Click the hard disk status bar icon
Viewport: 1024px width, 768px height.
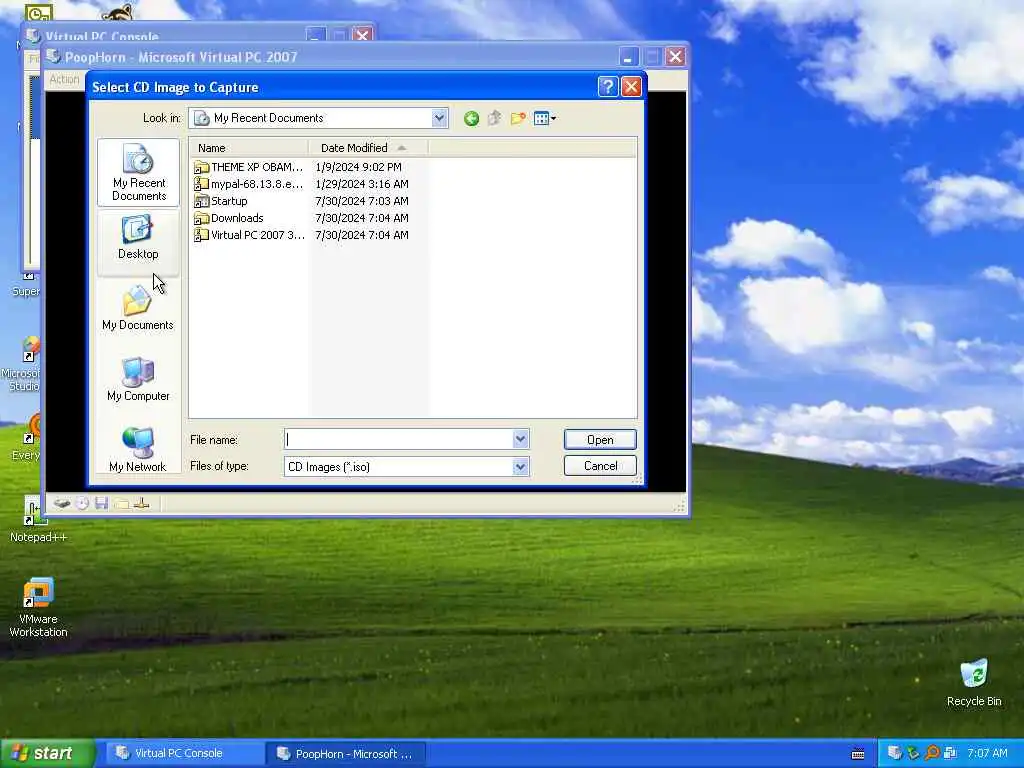pyautogui.click(x=62, y=503)
